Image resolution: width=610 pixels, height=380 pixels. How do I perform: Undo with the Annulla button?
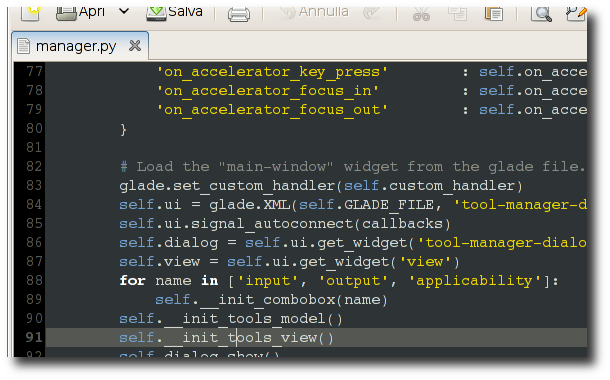314,12
